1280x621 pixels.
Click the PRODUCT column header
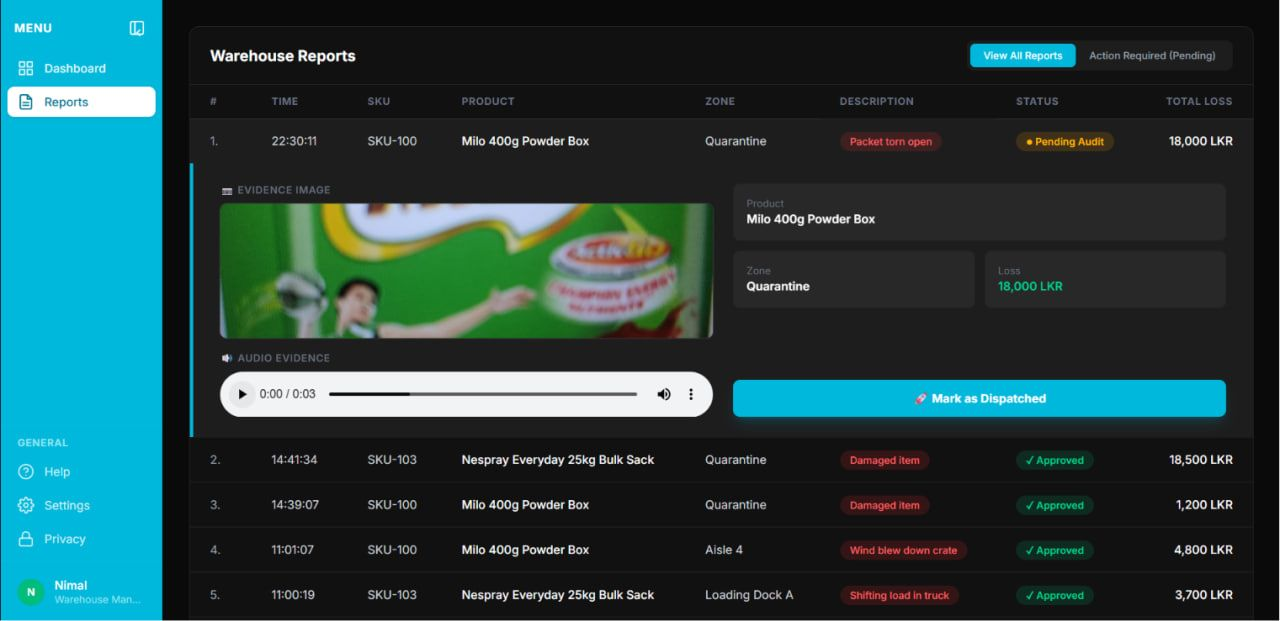(488, 101)
